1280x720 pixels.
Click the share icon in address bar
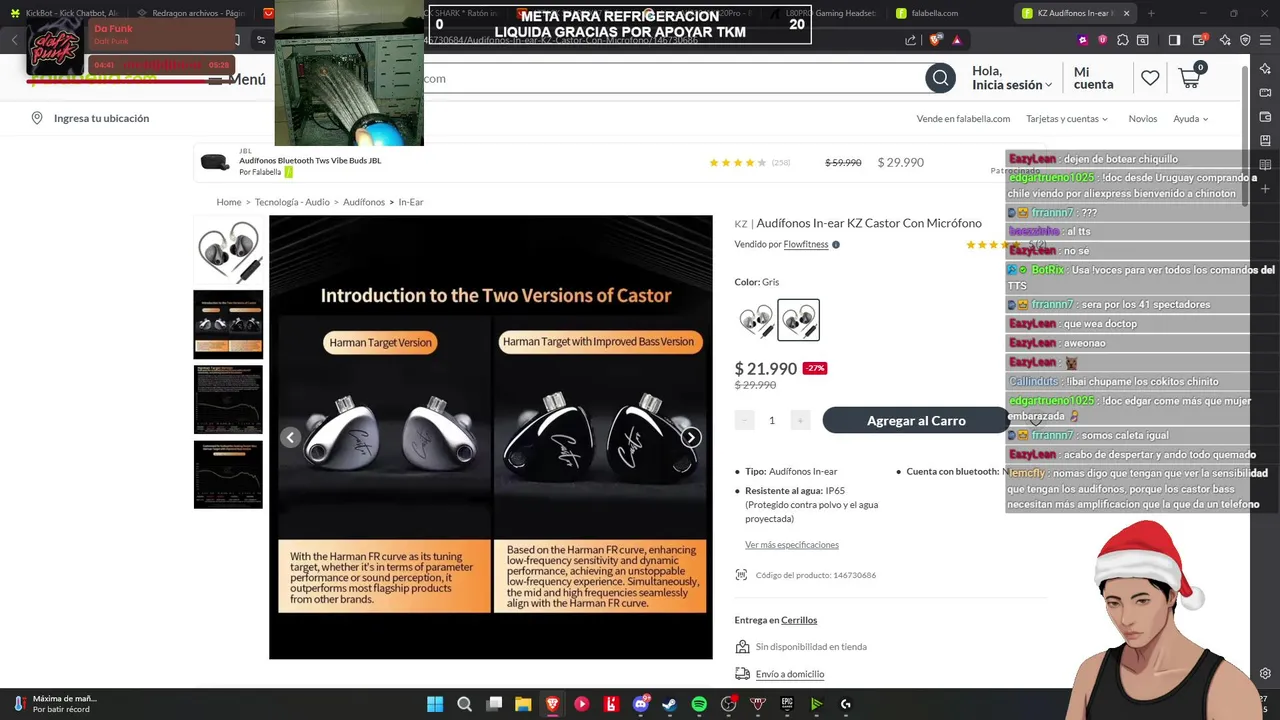[910, 40]
